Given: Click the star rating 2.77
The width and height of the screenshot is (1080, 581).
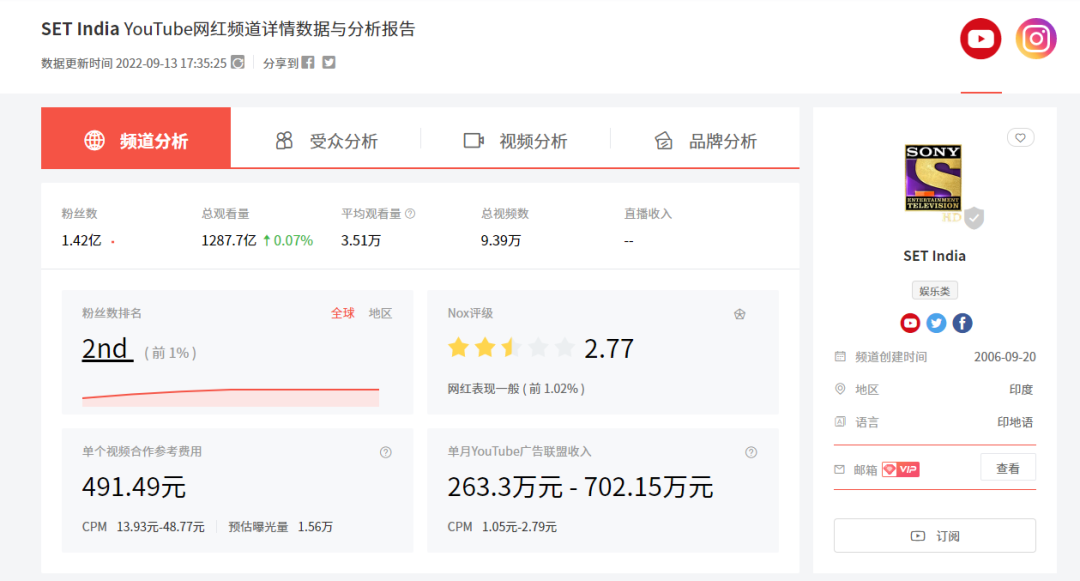Looking at the screenshot, I should pos(539,348).
